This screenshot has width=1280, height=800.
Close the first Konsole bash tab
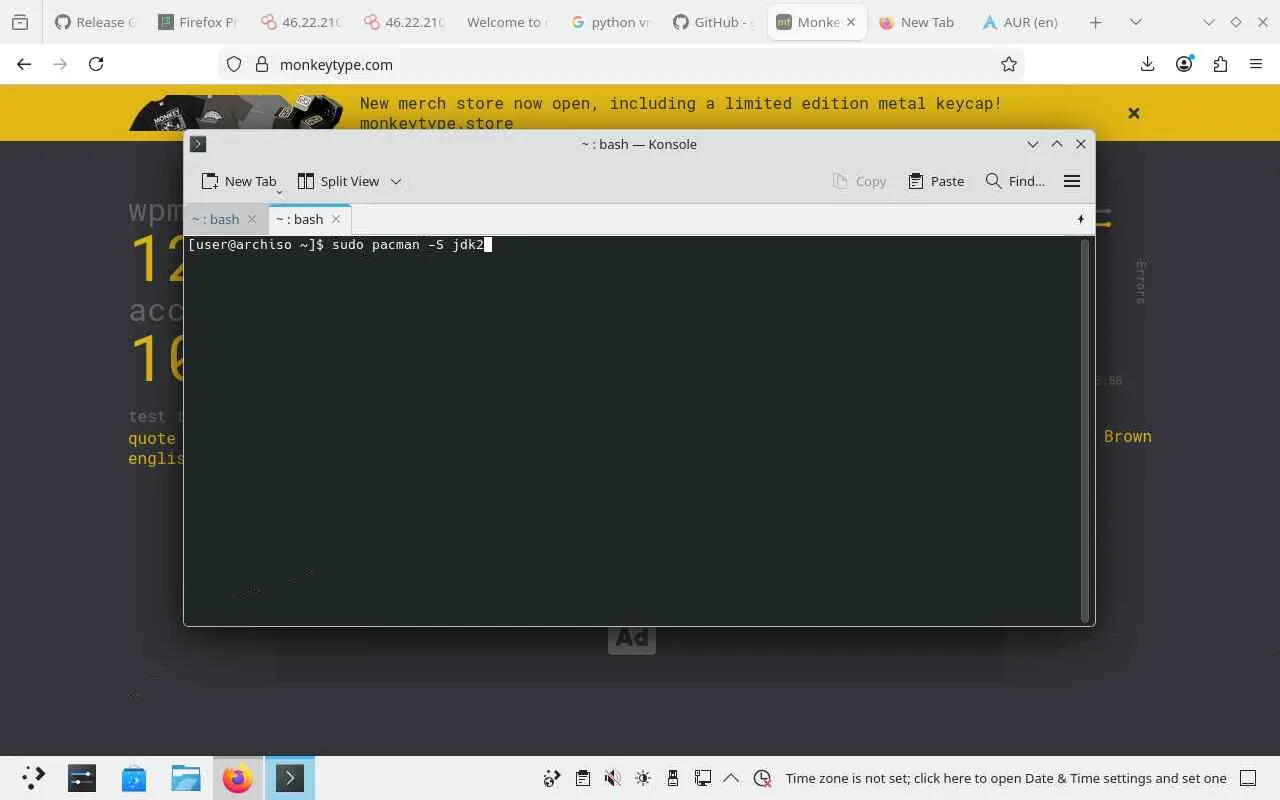point(252,219)
